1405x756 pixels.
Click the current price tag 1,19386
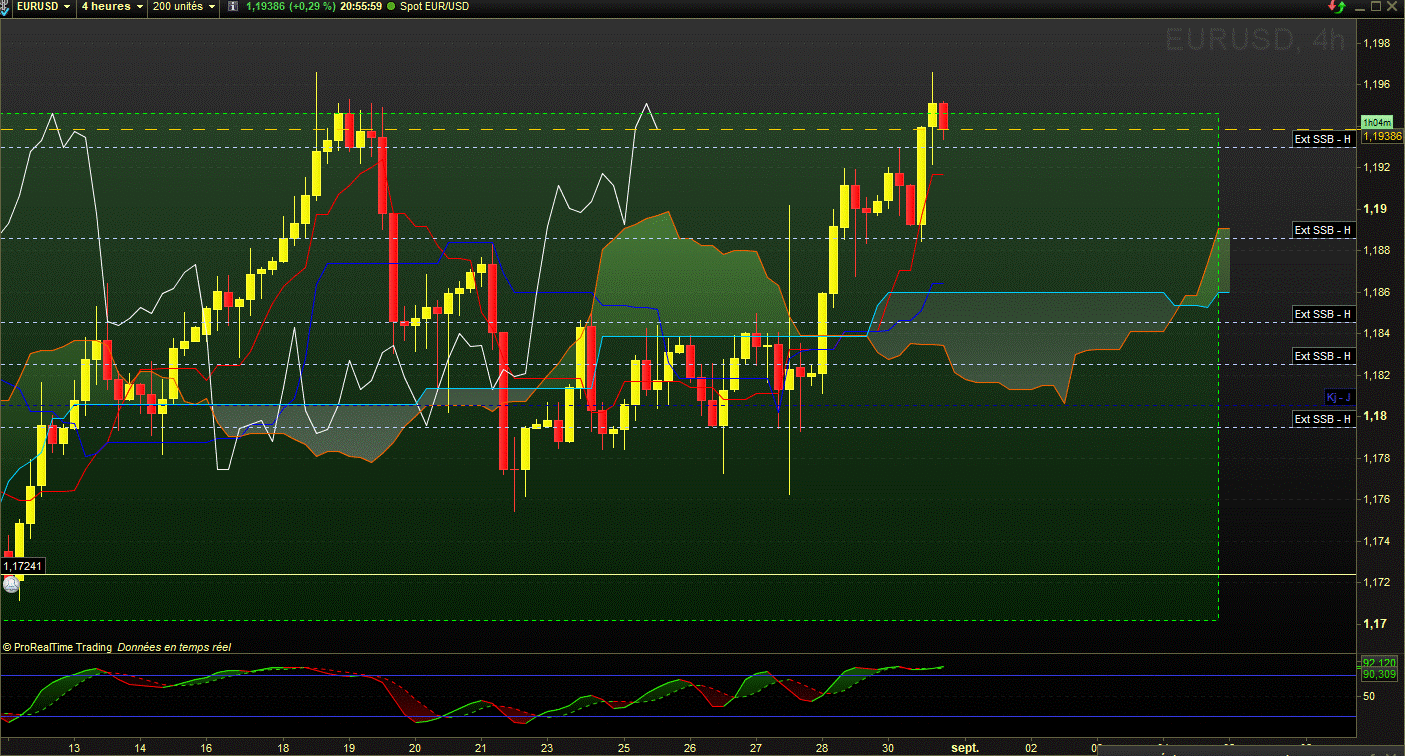[1379, 136]
